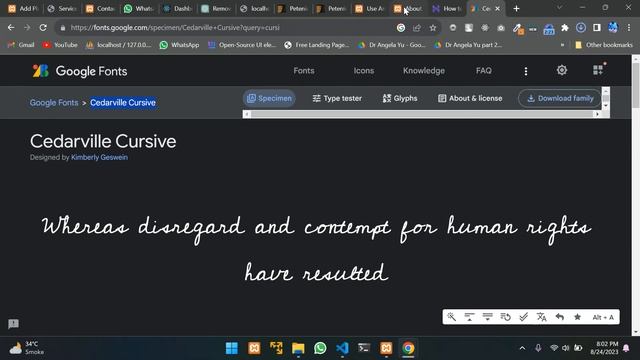Open the Windows Start menu
The image size is (640, 360).
[x=231, y=348]
